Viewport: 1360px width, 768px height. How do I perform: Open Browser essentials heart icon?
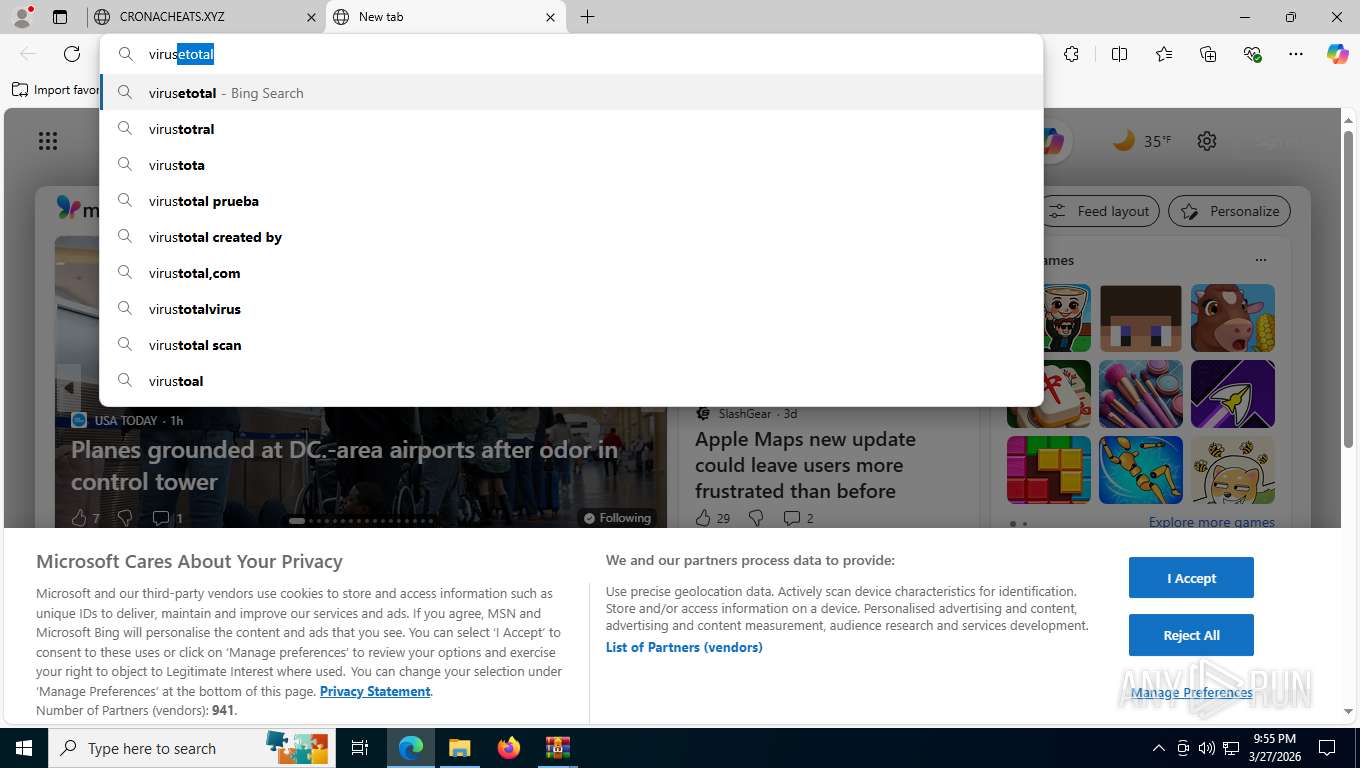tap(1252, 54)
